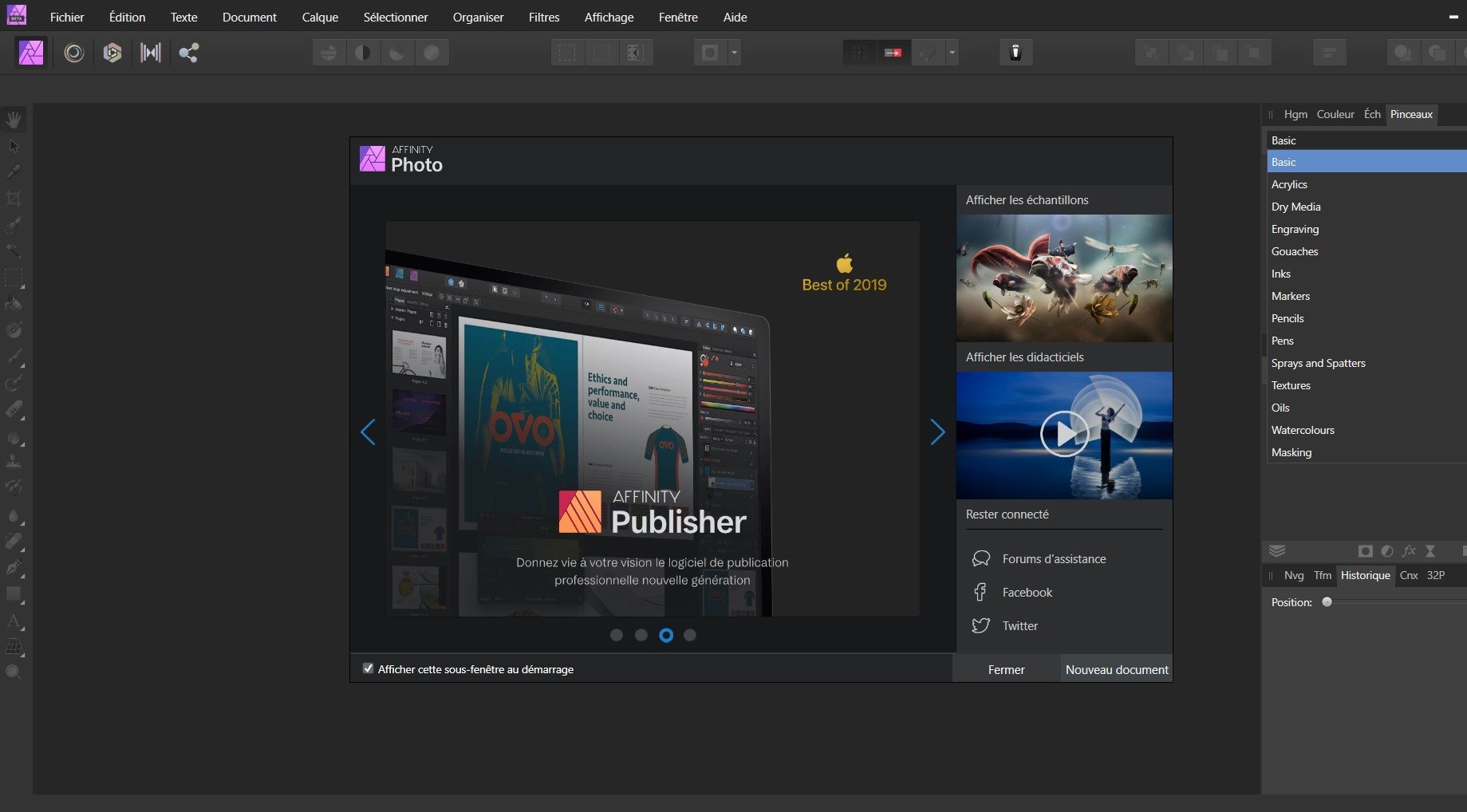Toggle Move By Whole Pixels icon

coord(893,53)
